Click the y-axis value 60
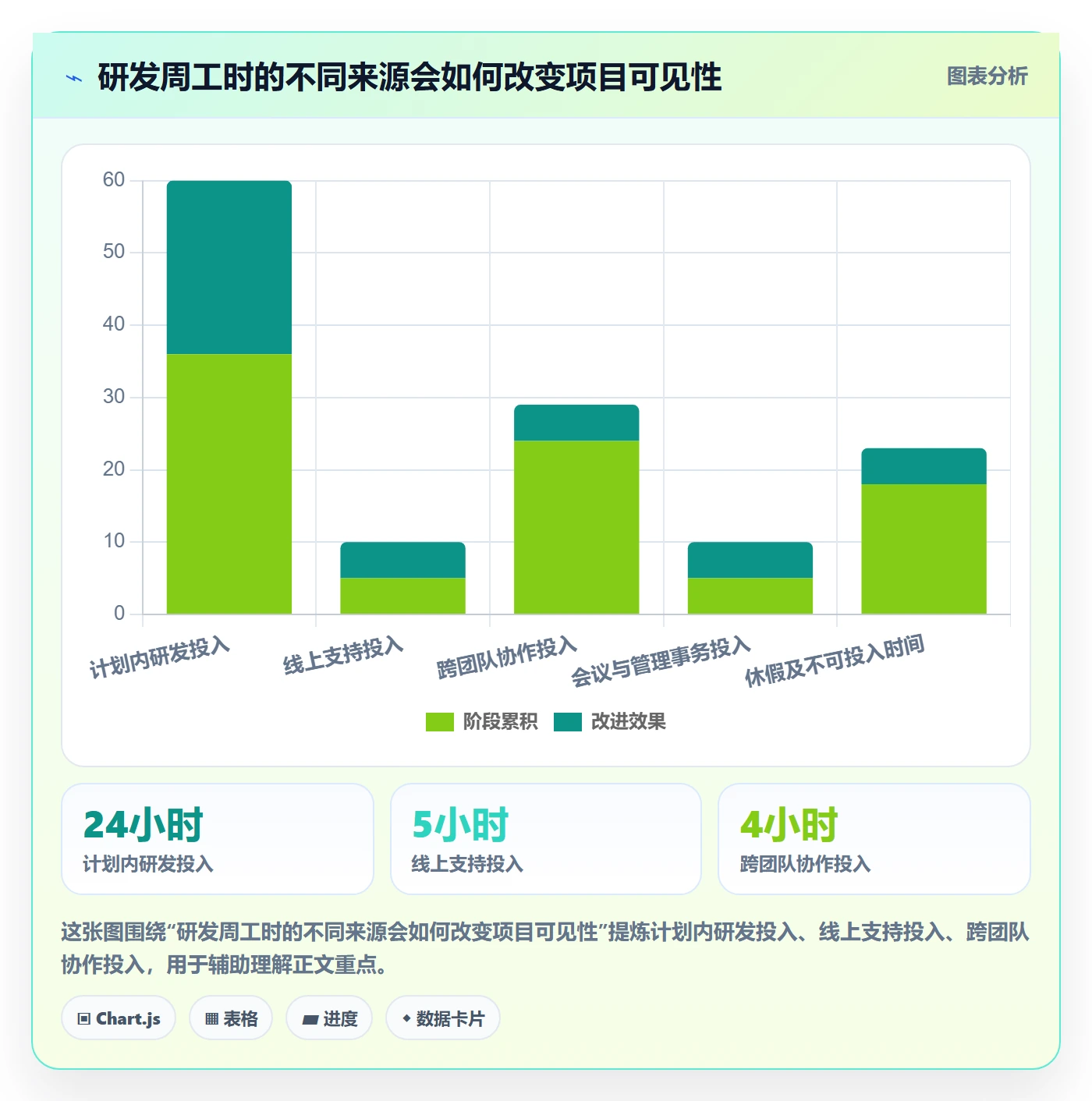1092x1101 pixels. click(x=114, y=180)
